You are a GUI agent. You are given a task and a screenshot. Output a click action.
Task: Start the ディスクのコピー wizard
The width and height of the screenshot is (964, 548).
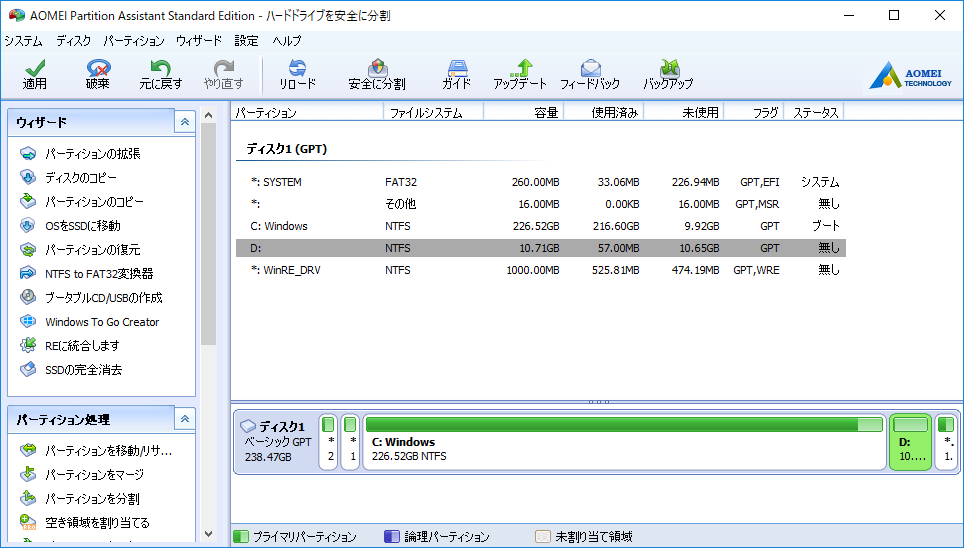point(81,178)
